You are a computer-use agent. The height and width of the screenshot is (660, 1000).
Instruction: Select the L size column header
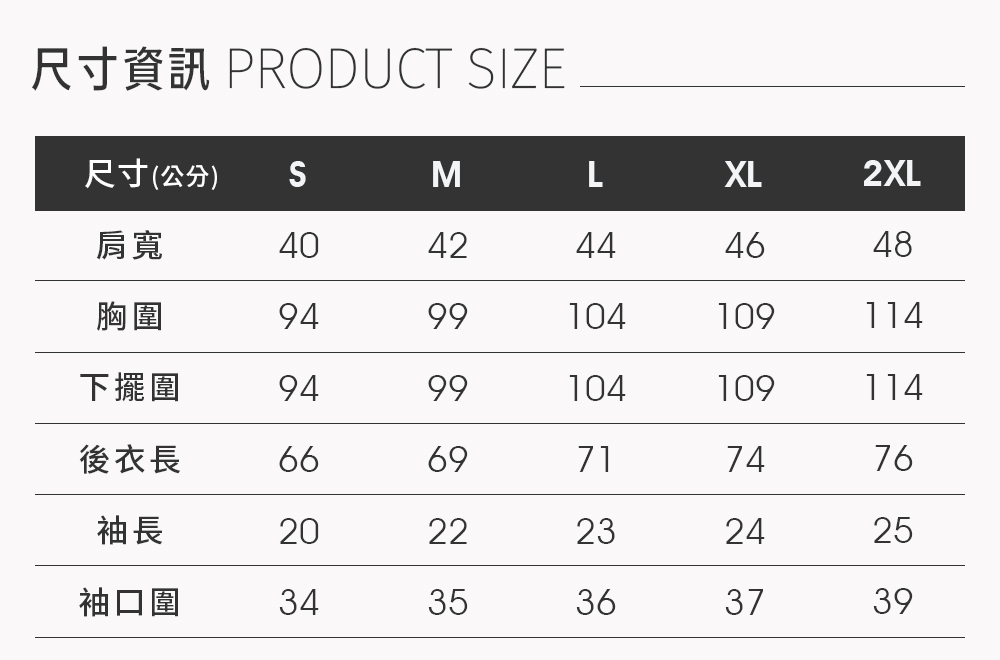[x=595, y=174]
